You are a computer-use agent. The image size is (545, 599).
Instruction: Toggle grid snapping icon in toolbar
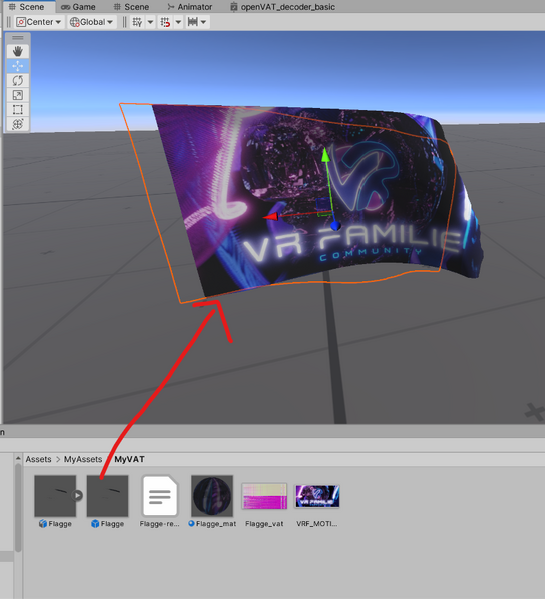137,22
